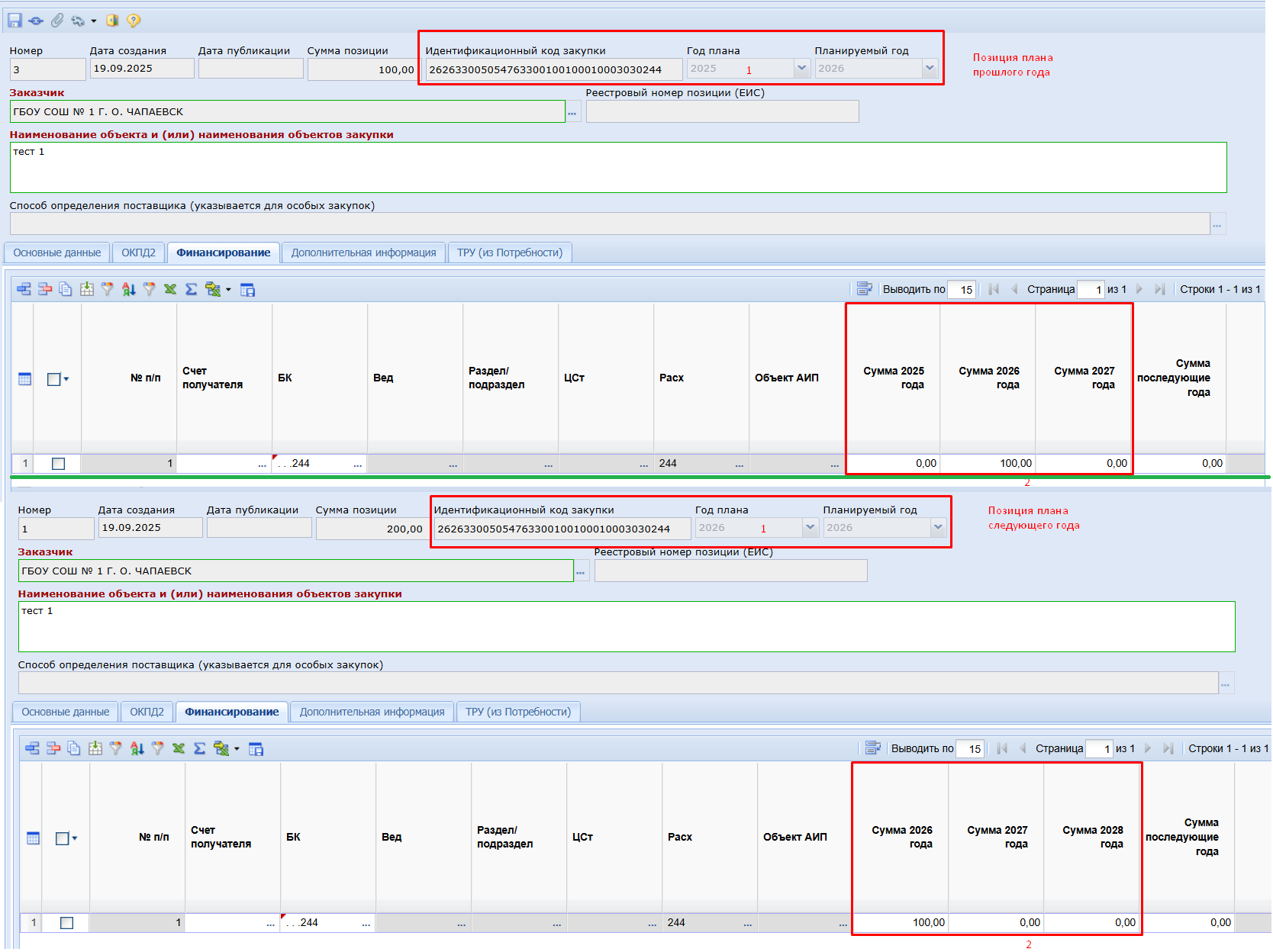Switch to the upper ОКПД2 tab
The height and width of the screenshot is (952, 1273).
click(x=138, y=252)
